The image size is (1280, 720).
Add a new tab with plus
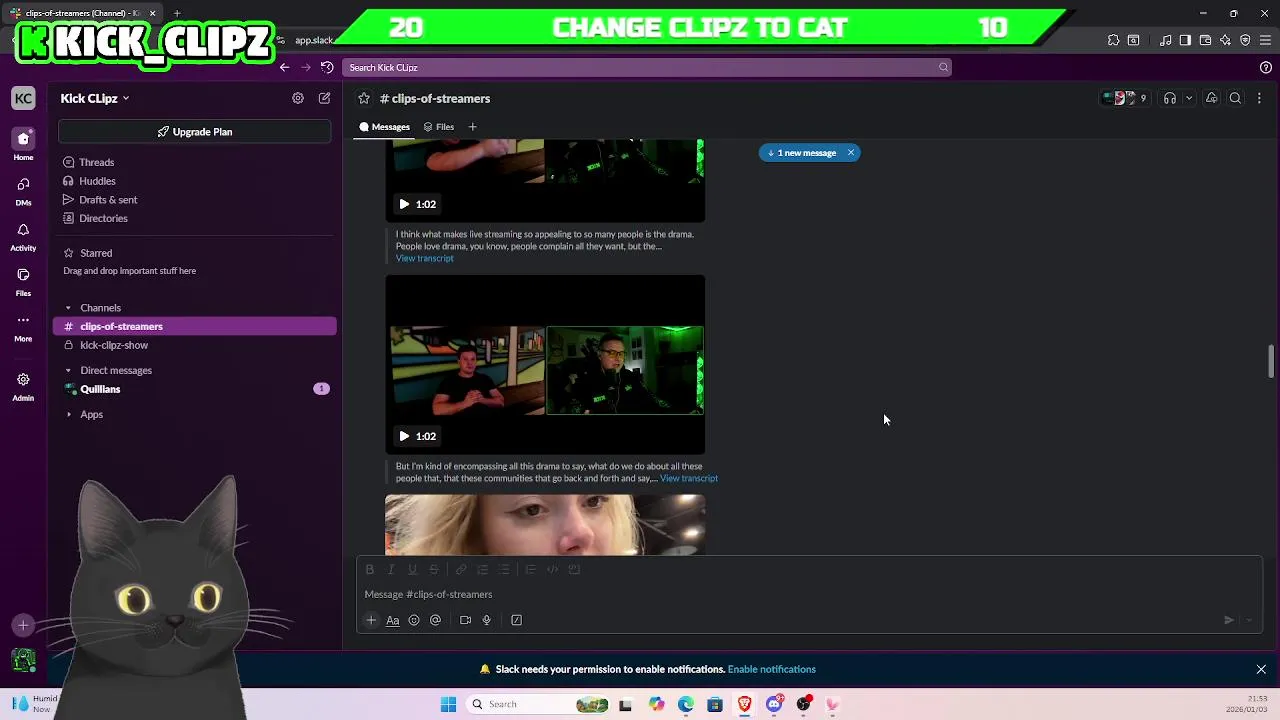pyautogui.click(x=472, y=127)
